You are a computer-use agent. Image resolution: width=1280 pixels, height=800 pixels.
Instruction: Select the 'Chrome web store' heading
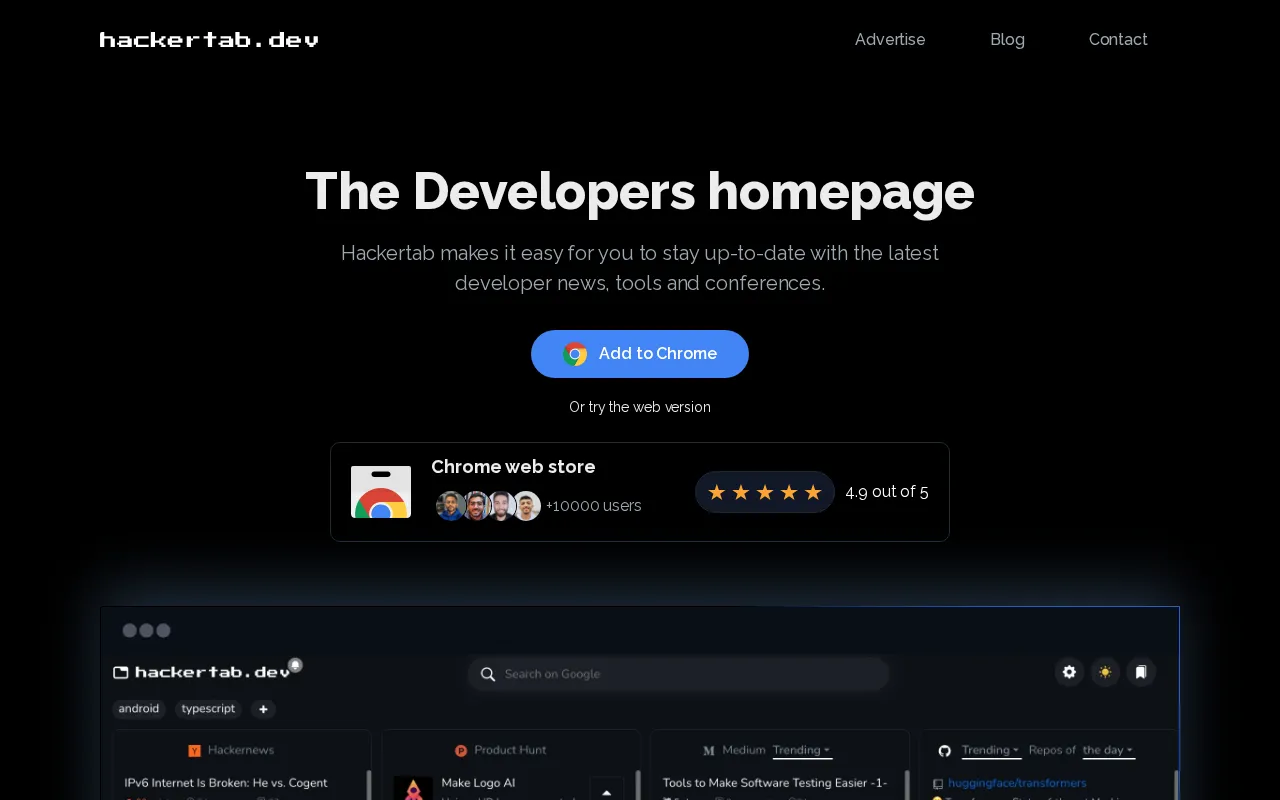513,467
